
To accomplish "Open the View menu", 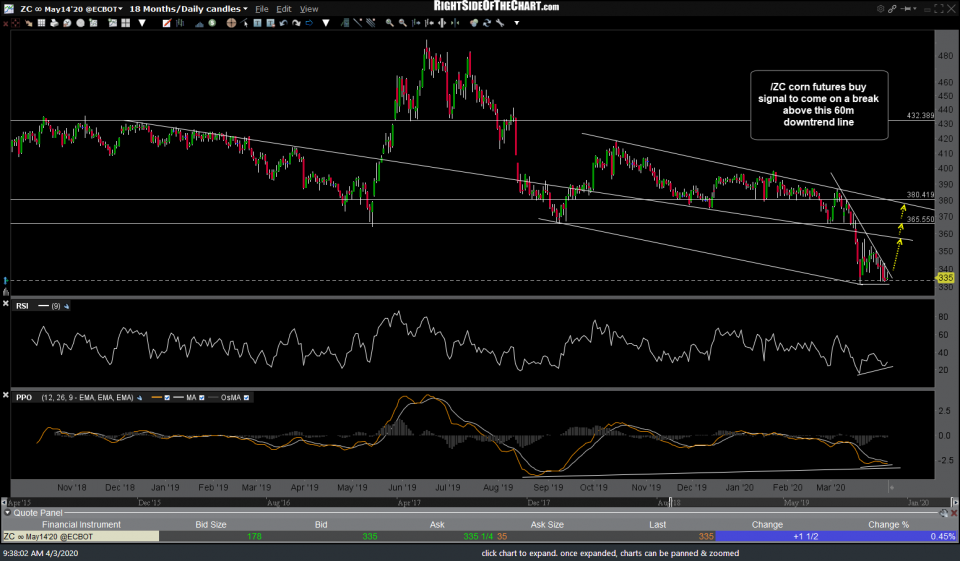I will (309, 9).
